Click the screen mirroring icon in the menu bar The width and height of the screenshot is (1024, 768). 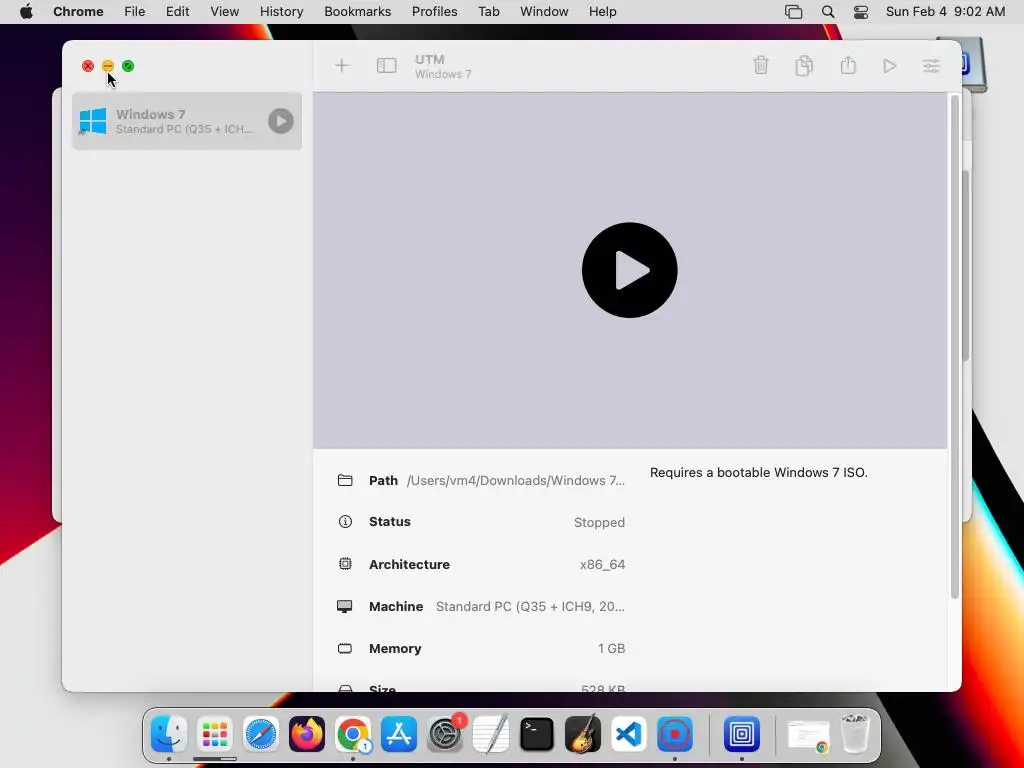click(x=793, y=12)
